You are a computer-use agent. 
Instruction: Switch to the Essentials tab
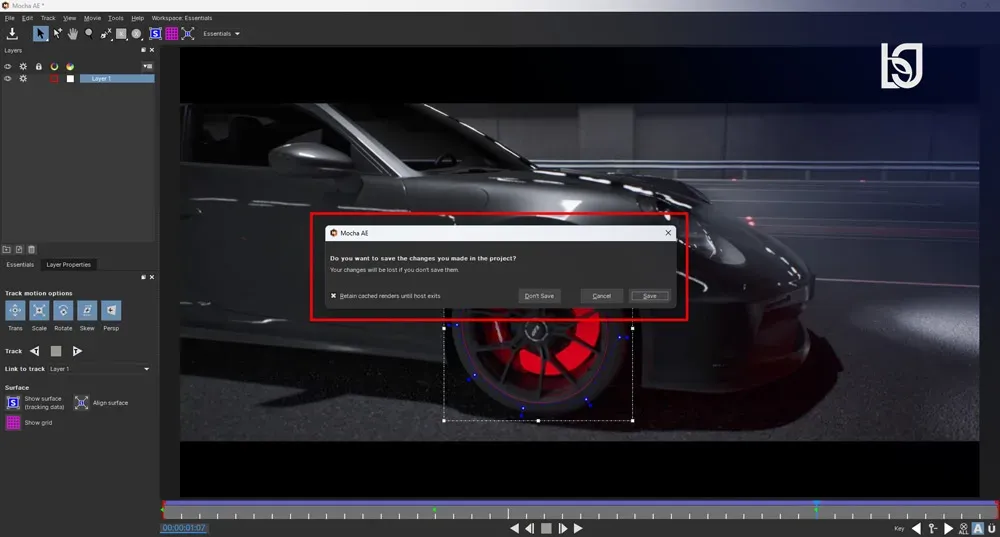pos(20,265)
